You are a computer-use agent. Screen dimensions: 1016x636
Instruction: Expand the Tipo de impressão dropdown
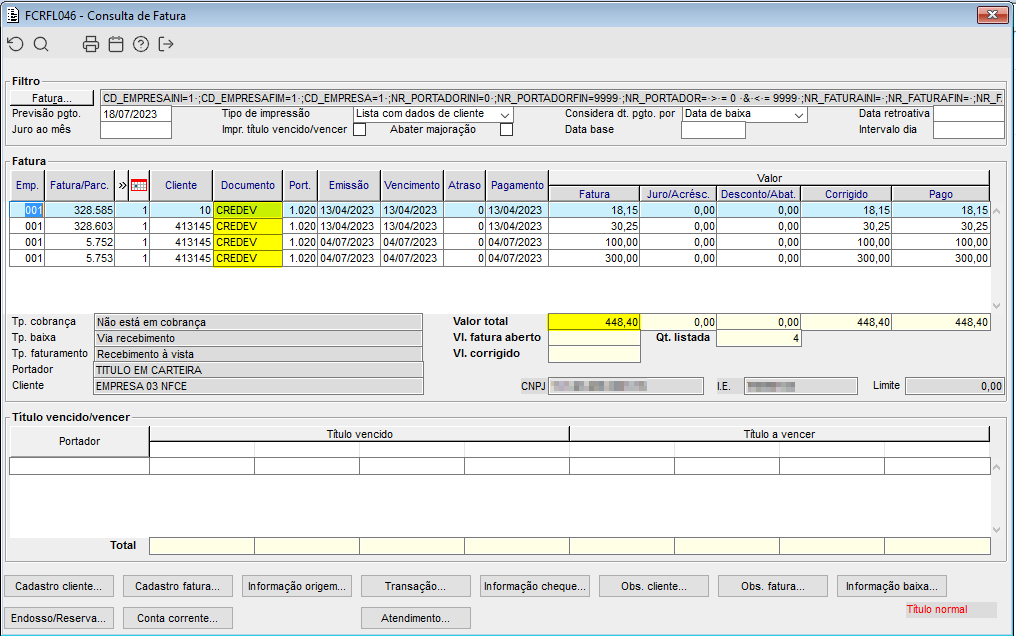coord(505,115)
